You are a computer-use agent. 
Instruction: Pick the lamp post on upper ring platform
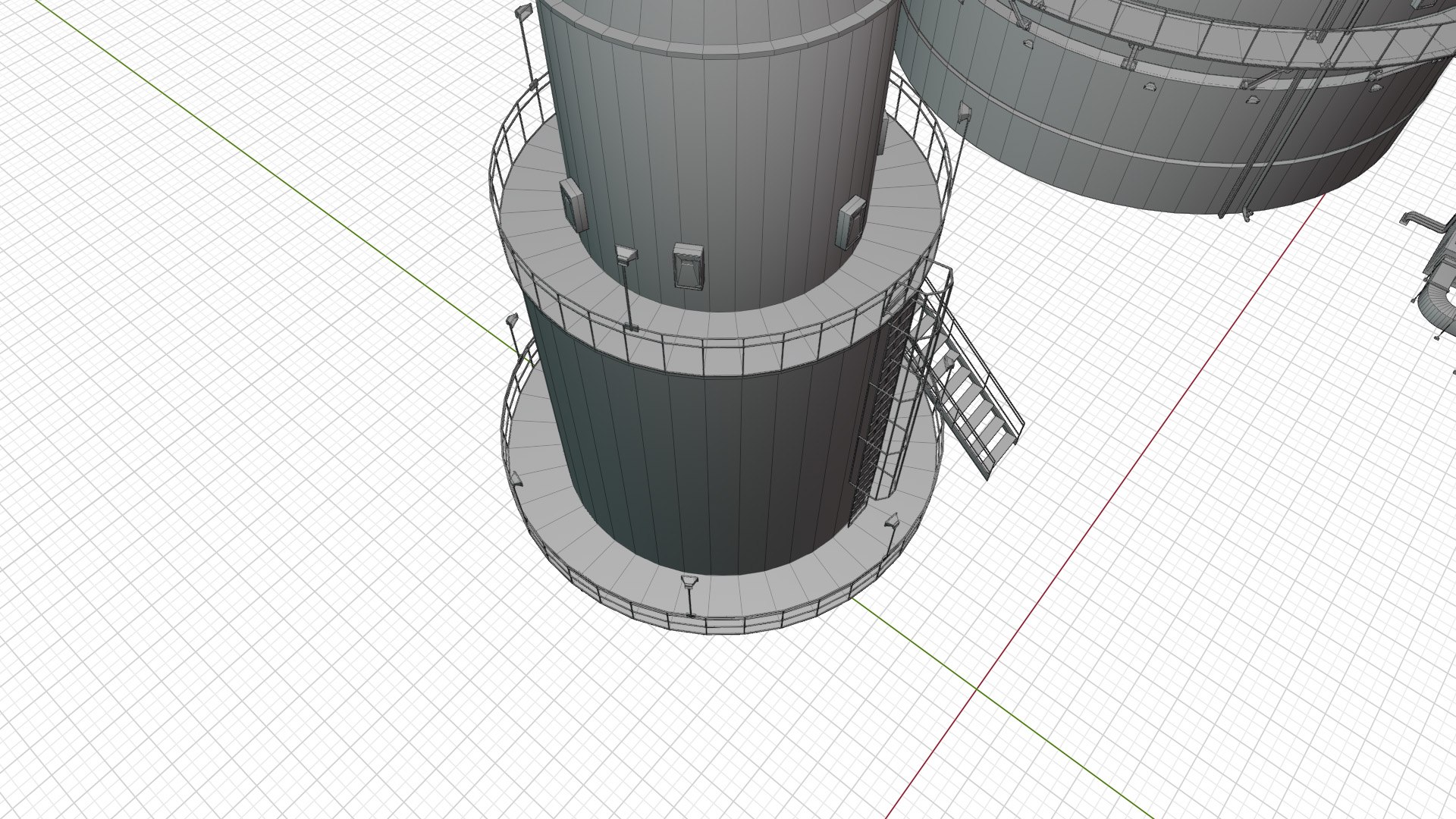pyautogui.click(x=626, y=288)
